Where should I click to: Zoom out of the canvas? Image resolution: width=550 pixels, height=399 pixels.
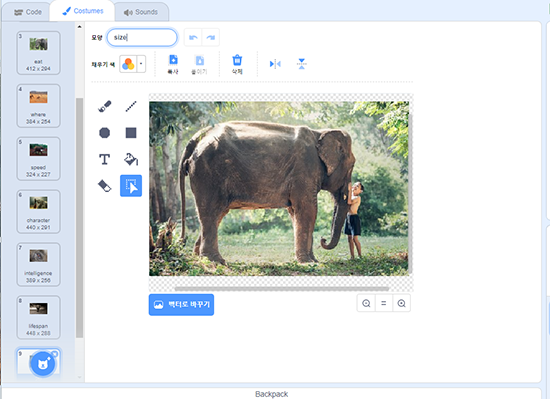coord(366,303)
